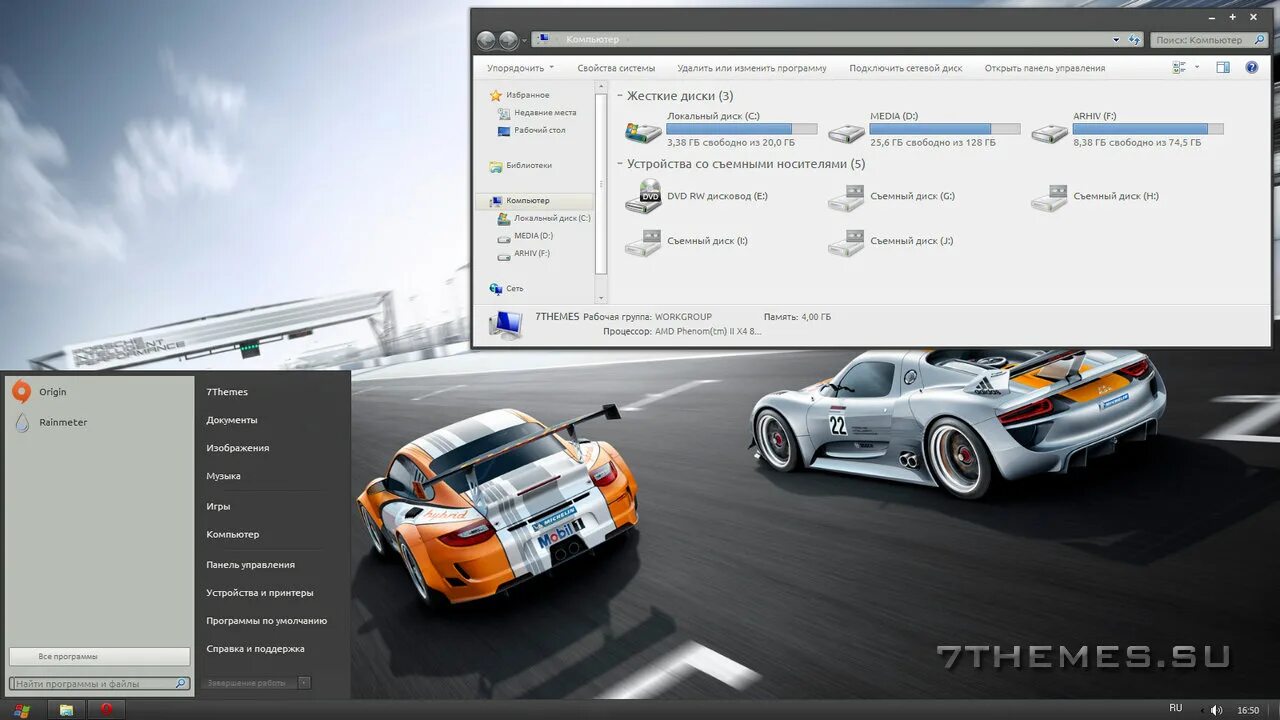The image size is (1280, 720).
Task: Click the Windows Start orb
Action: click(x=21, y=710)
